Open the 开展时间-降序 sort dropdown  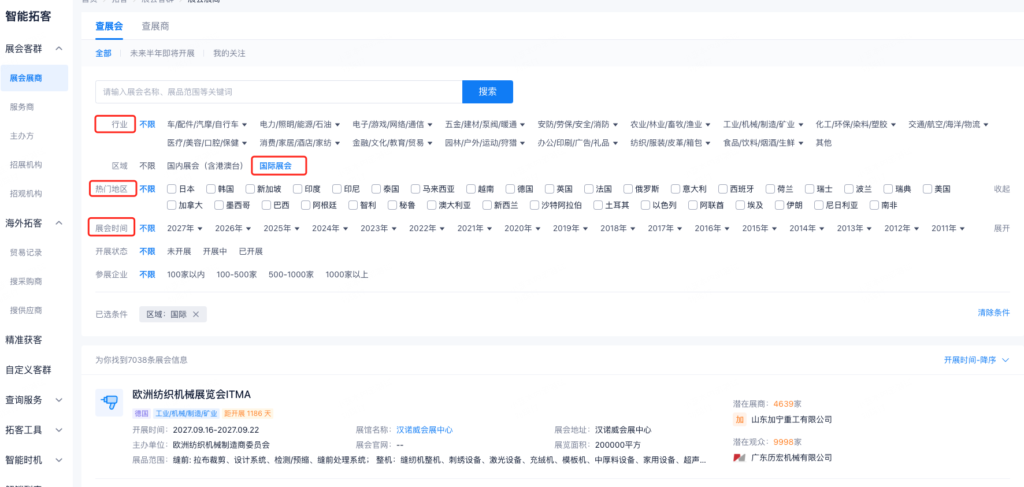[976, 359]
